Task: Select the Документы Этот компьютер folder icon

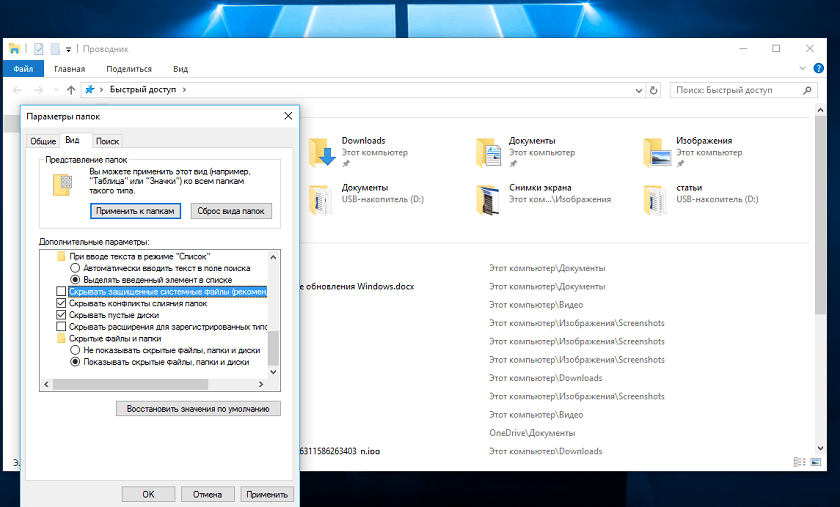Action: [489, 153]
